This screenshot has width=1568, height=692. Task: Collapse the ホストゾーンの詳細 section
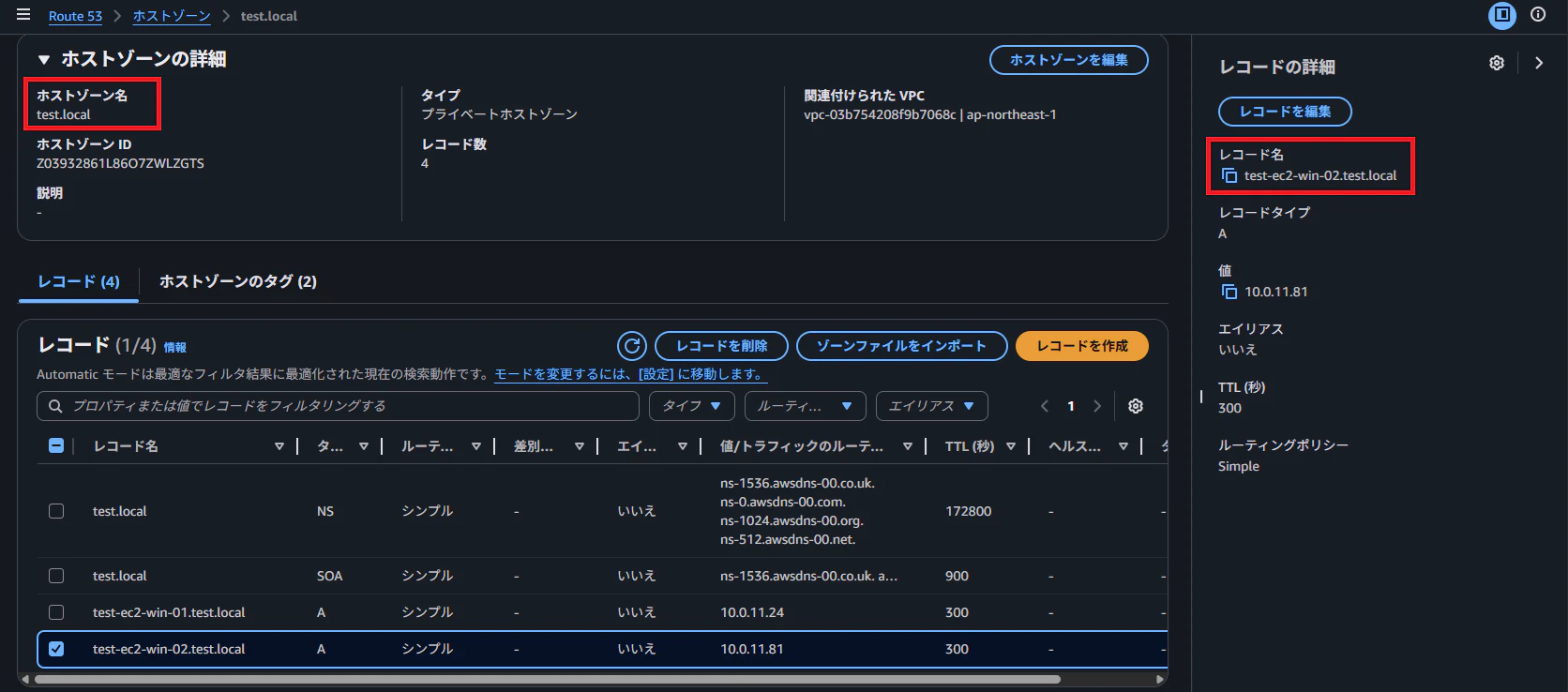(x=44, y=59)
